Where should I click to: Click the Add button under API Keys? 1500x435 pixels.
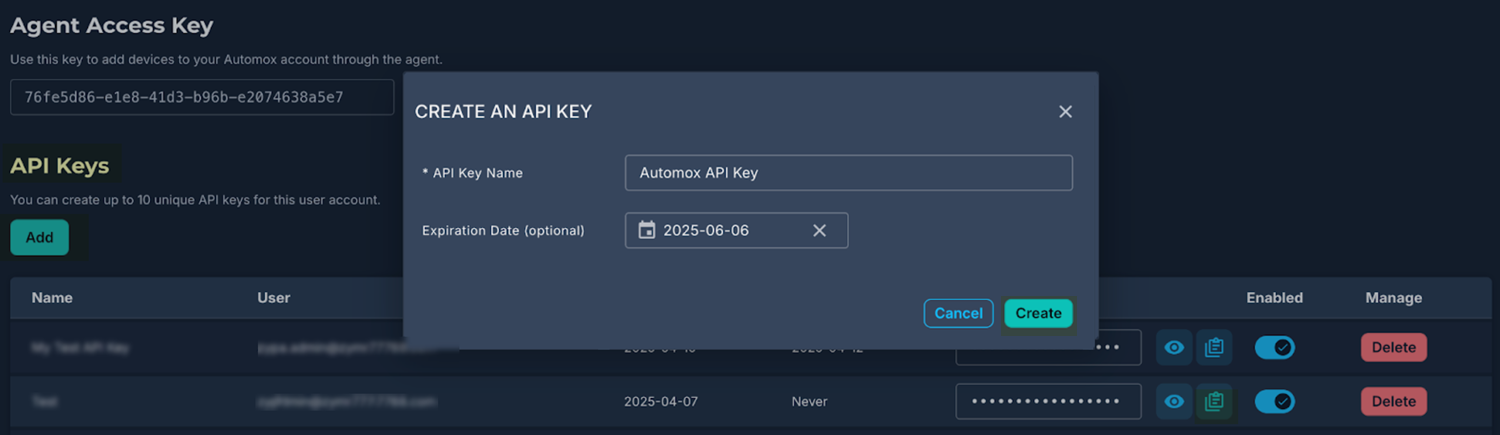(39, 237)
